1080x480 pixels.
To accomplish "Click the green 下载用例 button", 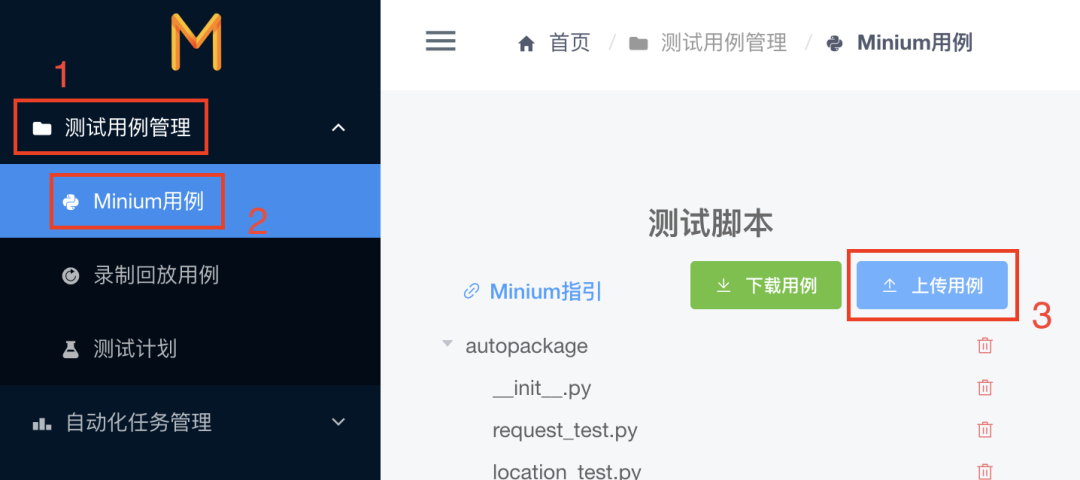I will coord(766,285).
